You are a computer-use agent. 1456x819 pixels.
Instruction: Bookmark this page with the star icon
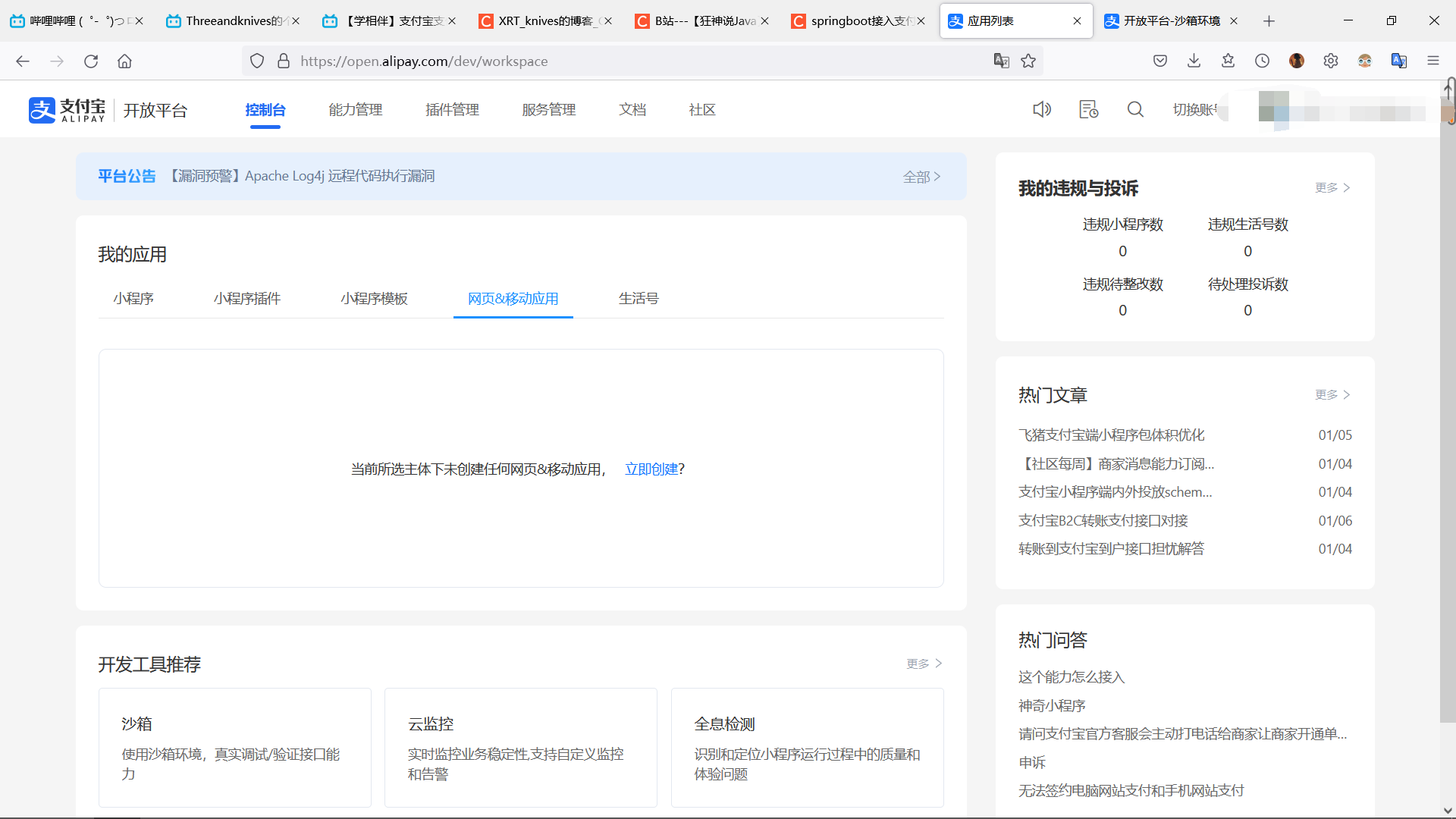pos(1028,61)
